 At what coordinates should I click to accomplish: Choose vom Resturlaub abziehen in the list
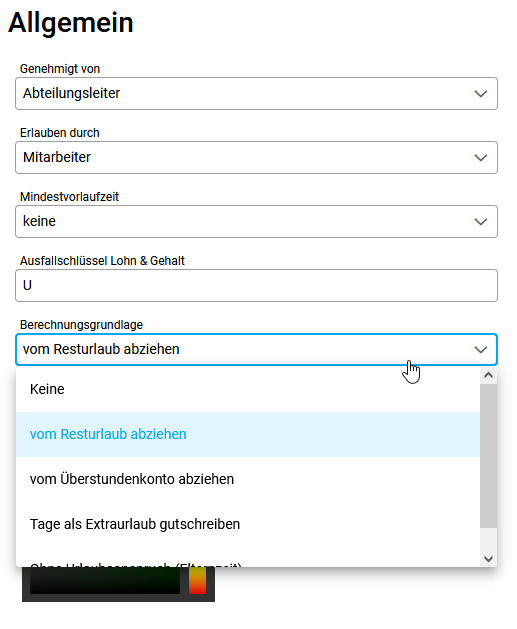248,434
